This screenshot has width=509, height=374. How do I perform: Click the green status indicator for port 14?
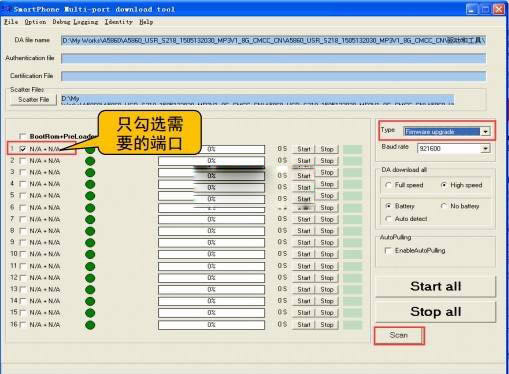[x=90, y=302]
